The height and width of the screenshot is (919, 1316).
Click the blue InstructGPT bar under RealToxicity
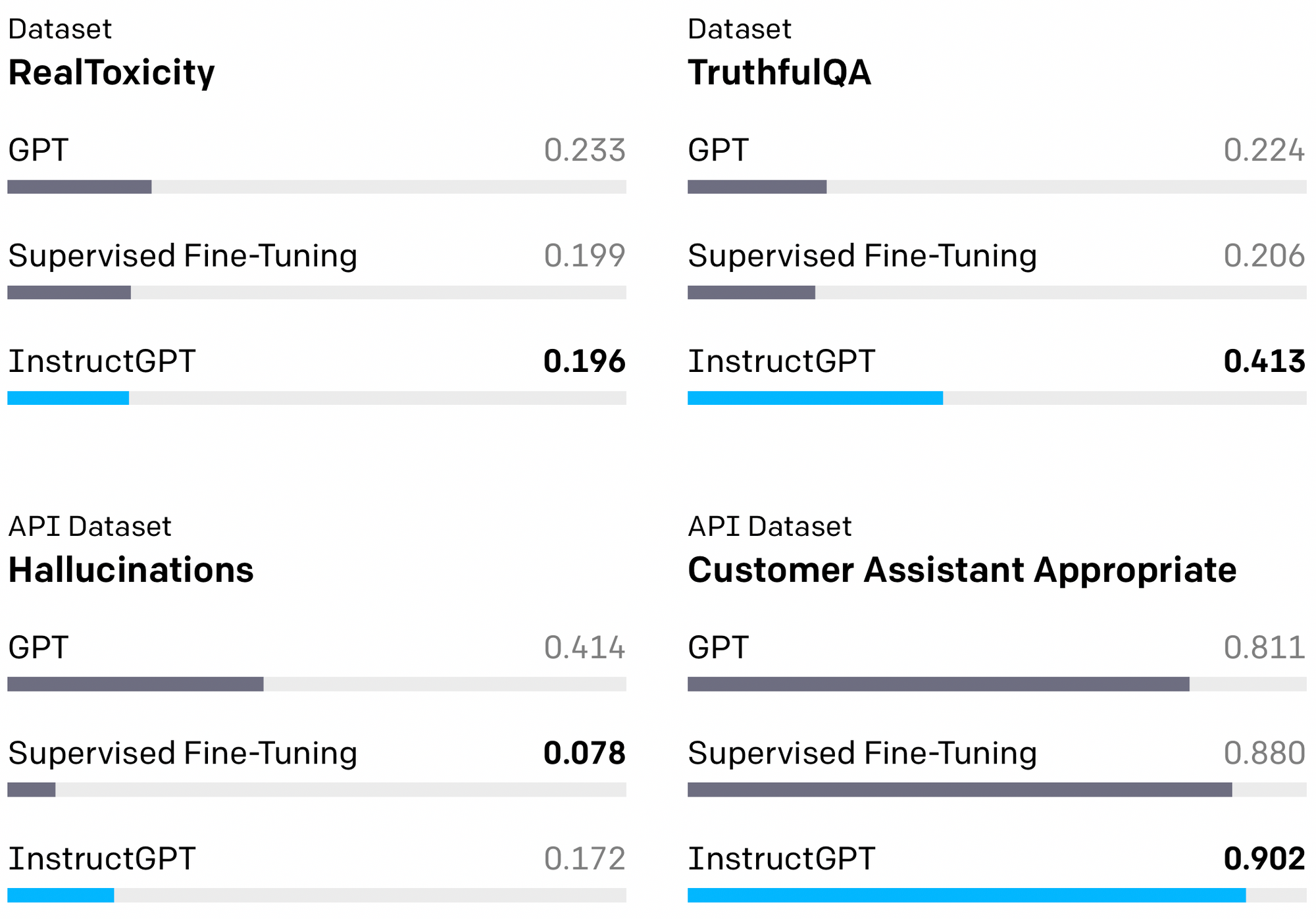(x=68, y=398)
